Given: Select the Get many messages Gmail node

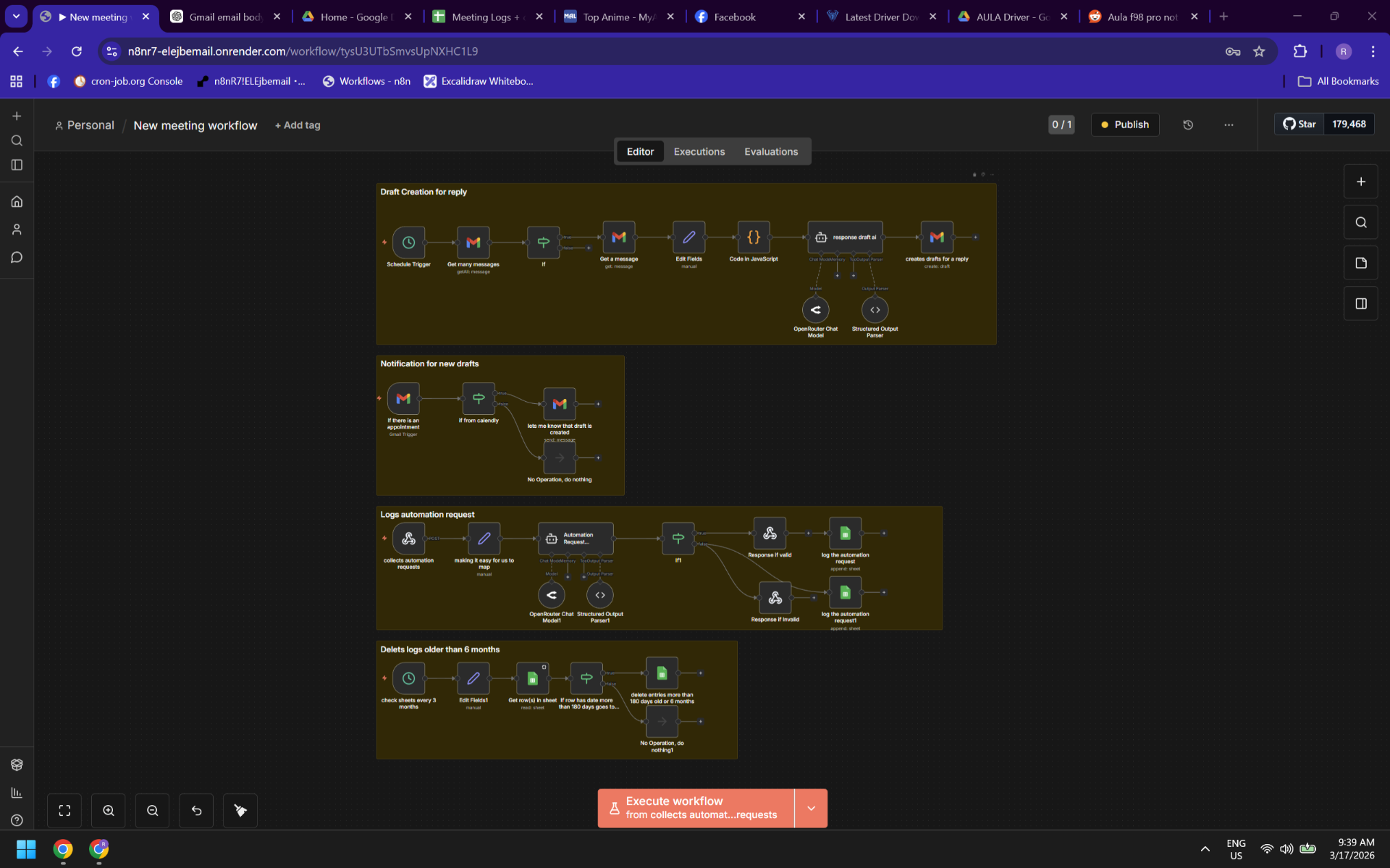Looking at the screenshot, I should click(473, 243).
